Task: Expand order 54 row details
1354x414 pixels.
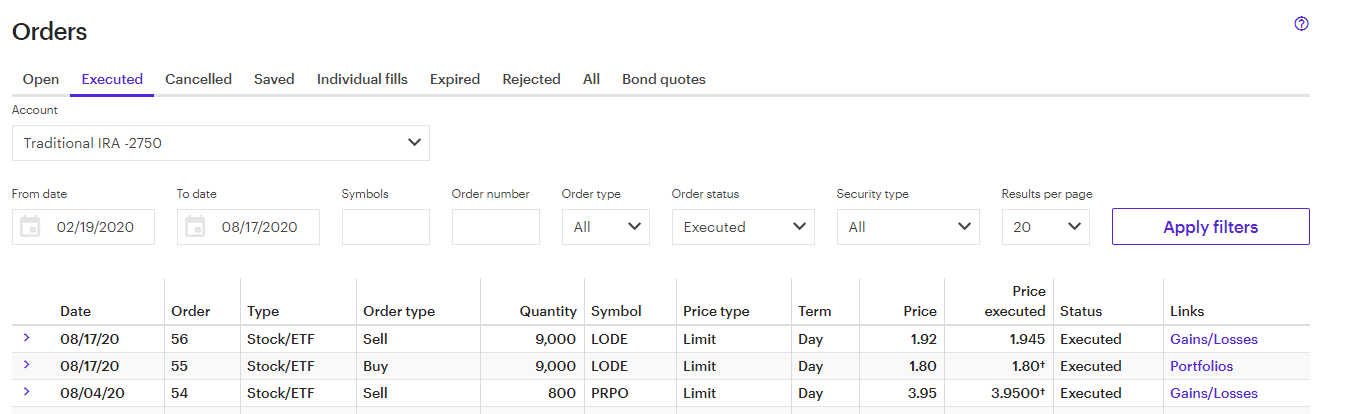Action: 26,392
